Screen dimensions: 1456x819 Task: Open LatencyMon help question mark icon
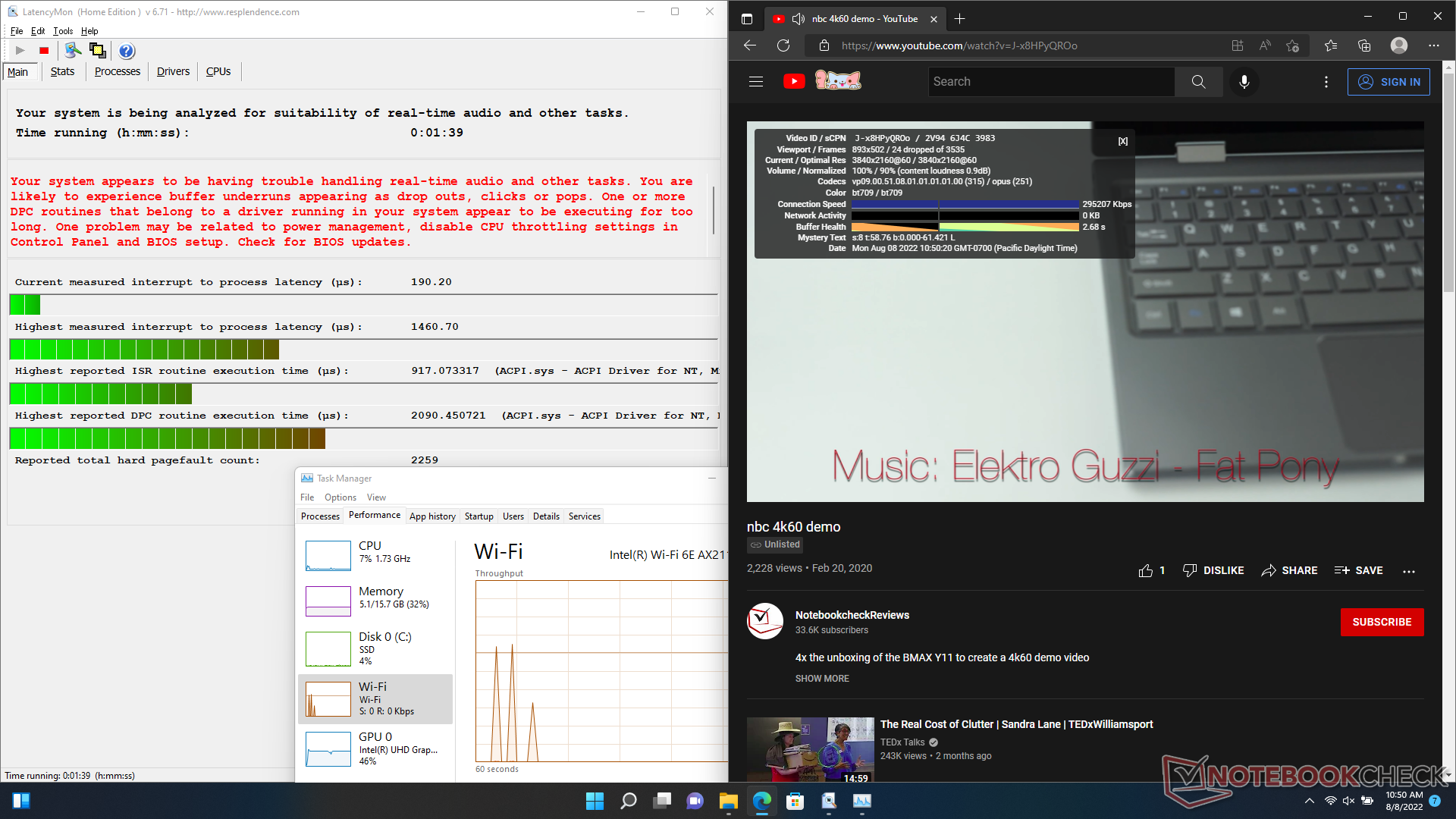click(x=127, y=51)
